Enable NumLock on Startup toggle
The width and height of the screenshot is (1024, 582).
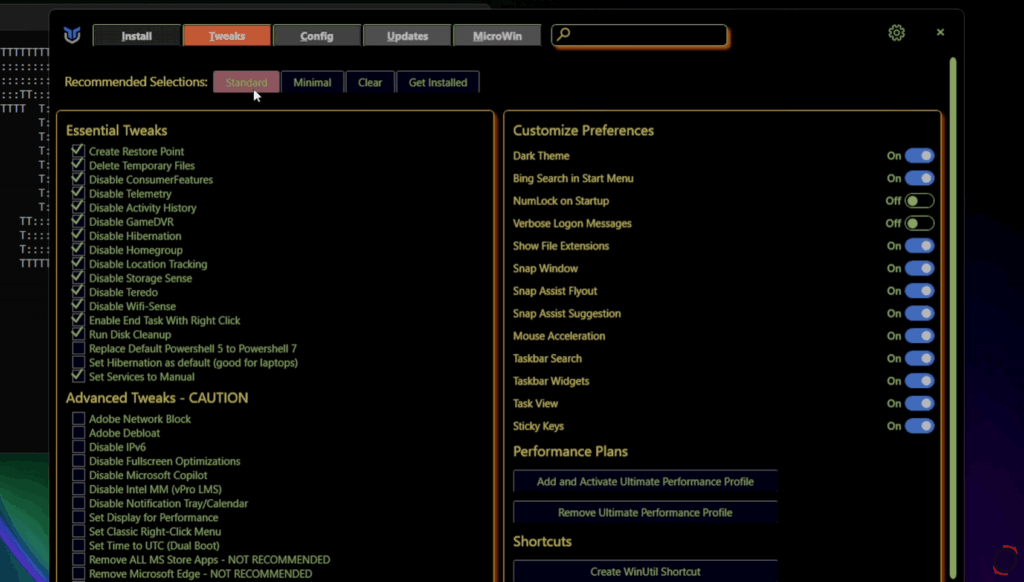coord(920,201)
